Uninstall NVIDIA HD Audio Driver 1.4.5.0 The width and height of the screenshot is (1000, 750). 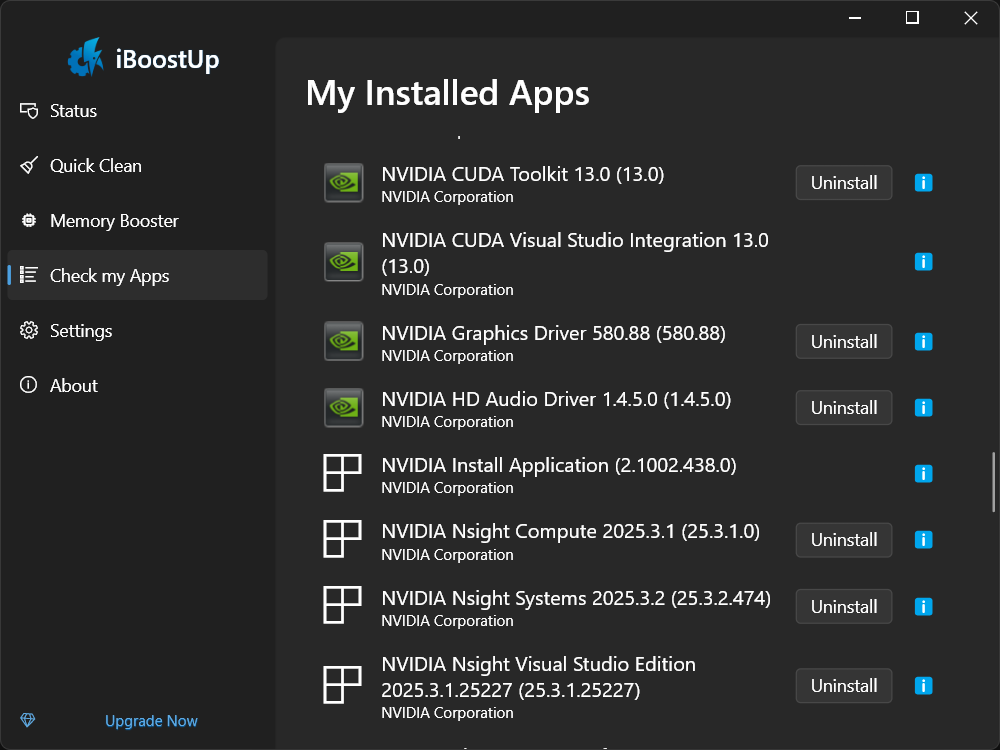pos(844,408)
